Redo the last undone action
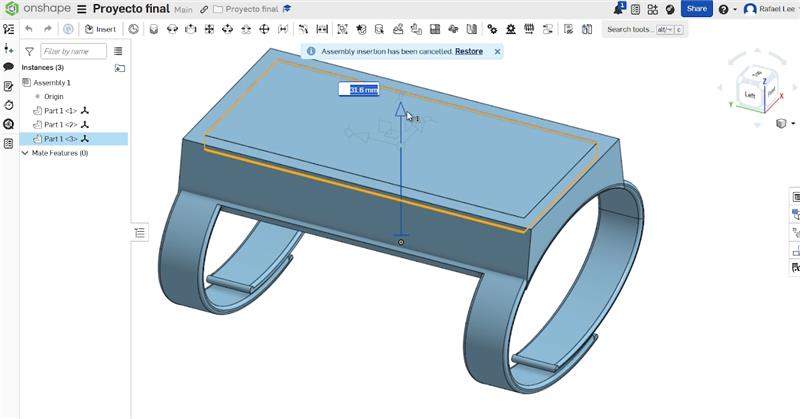This screenshot has width=800, height=419. pyautogui.click(x=47, y=29)
